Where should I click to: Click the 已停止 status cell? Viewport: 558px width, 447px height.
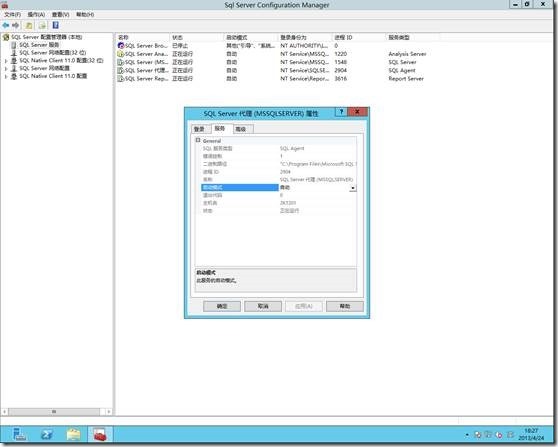180,46
